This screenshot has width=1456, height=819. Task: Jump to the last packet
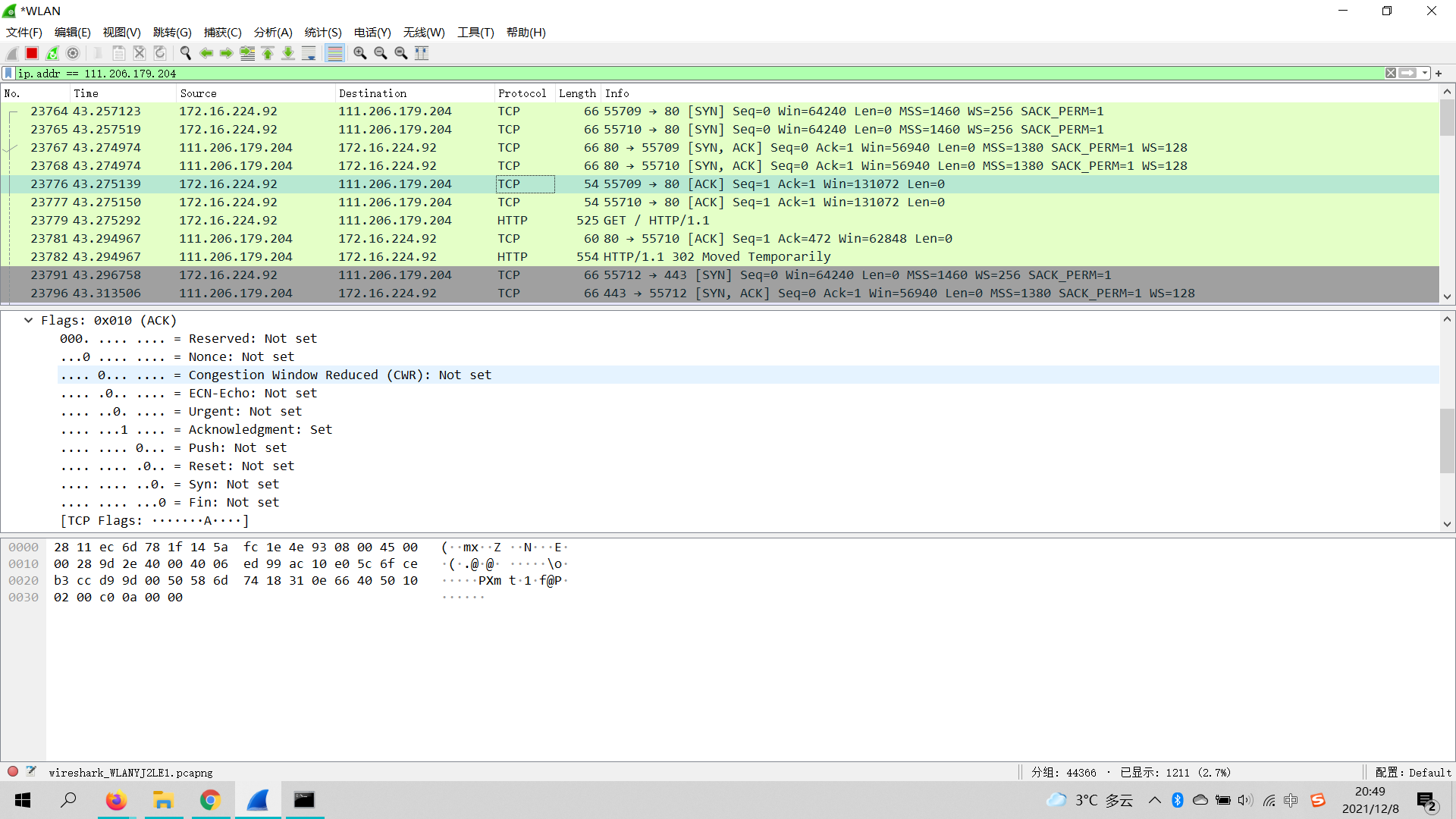coord(288,53)
